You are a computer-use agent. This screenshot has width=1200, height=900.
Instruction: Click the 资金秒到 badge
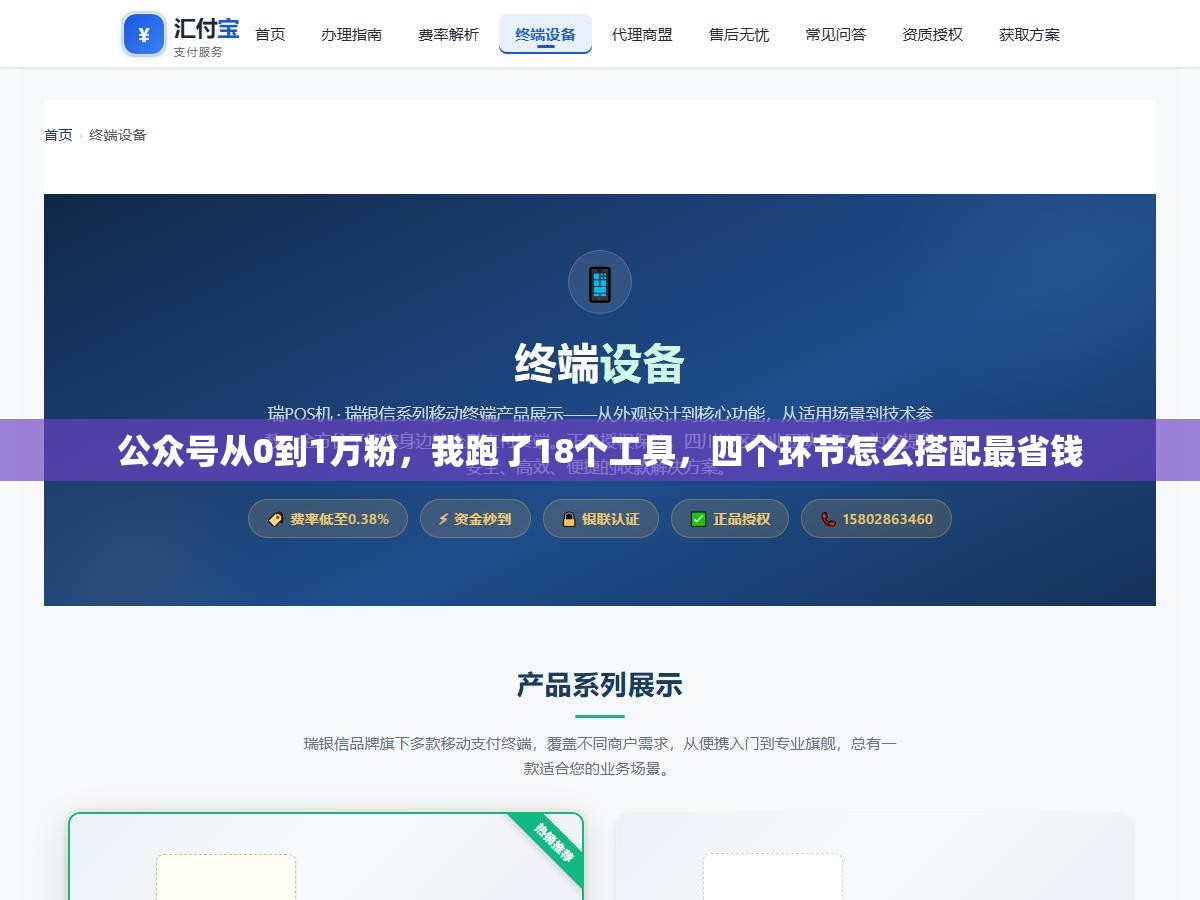tap(475, 519)
